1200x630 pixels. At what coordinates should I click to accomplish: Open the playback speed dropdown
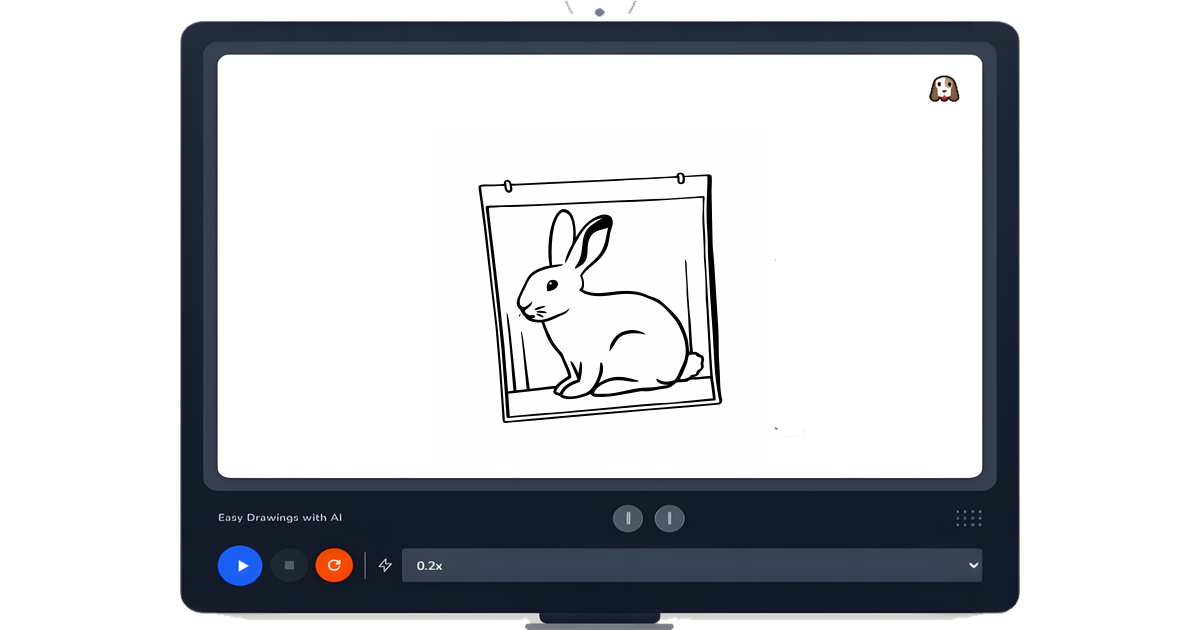[692, 565]
